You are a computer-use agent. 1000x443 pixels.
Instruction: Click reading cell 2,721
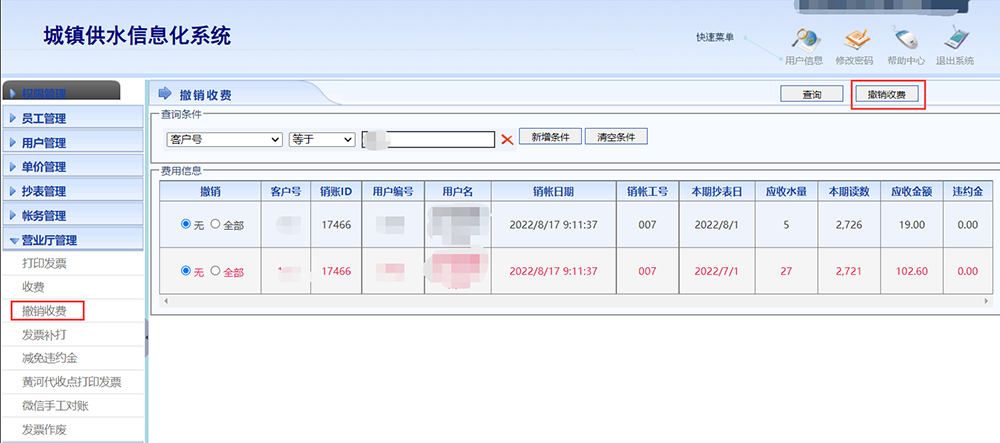click(x=847, y=271)
